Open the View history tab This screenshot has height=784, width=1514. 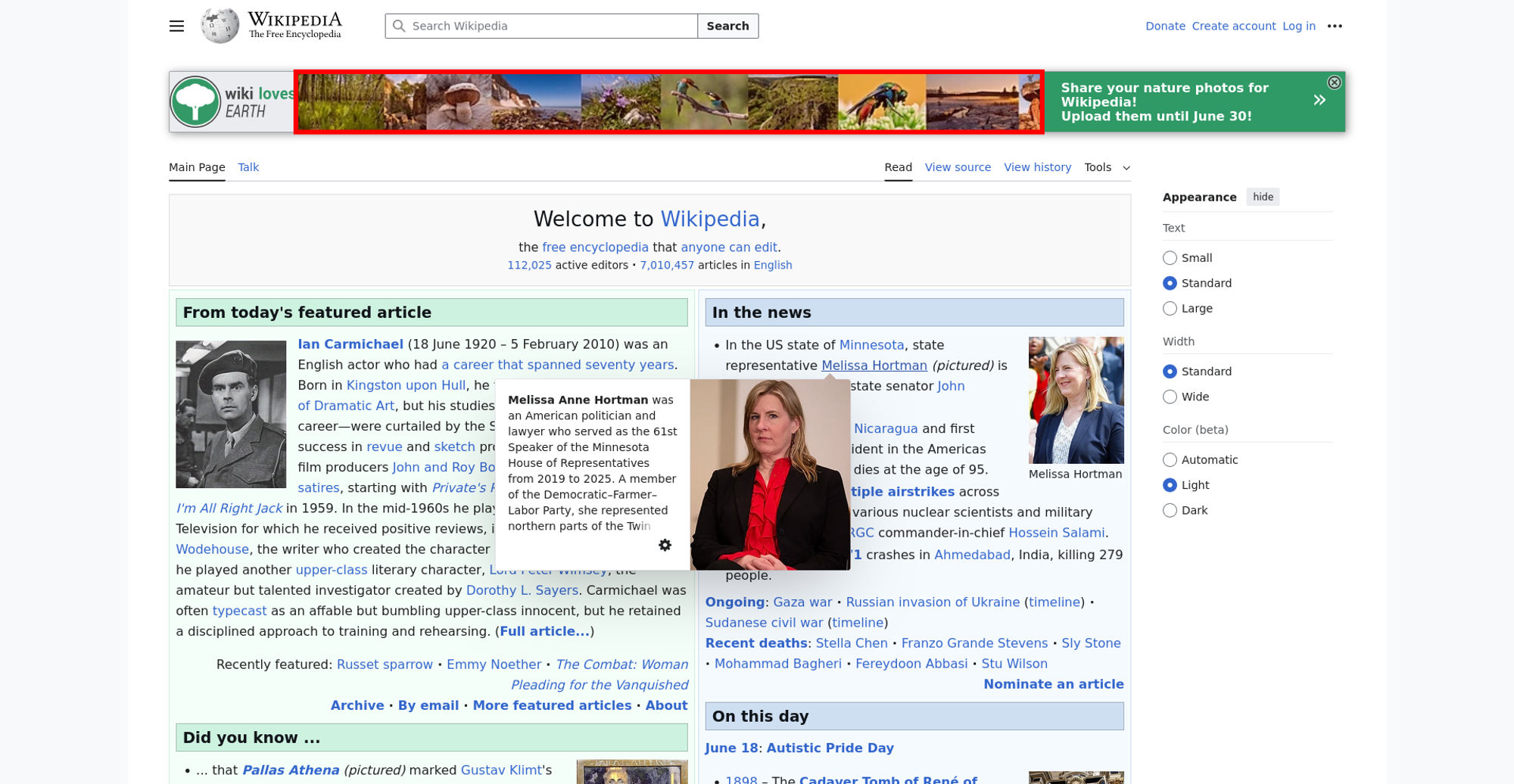click(x=1037, y=167)
